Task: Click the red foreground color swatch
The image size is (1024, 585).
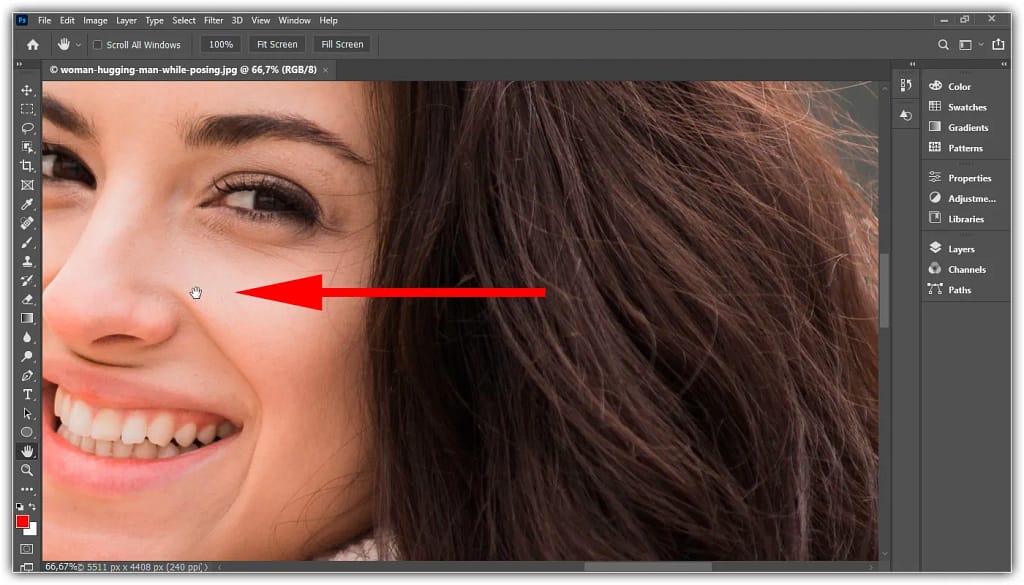Action: 23,521
